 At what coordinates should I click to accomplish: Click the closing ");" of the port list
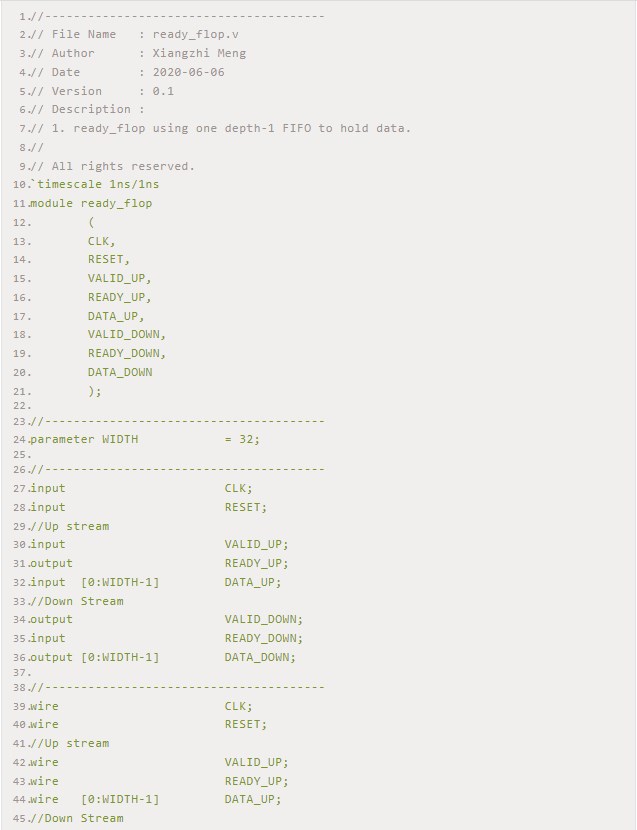(95, 391)
